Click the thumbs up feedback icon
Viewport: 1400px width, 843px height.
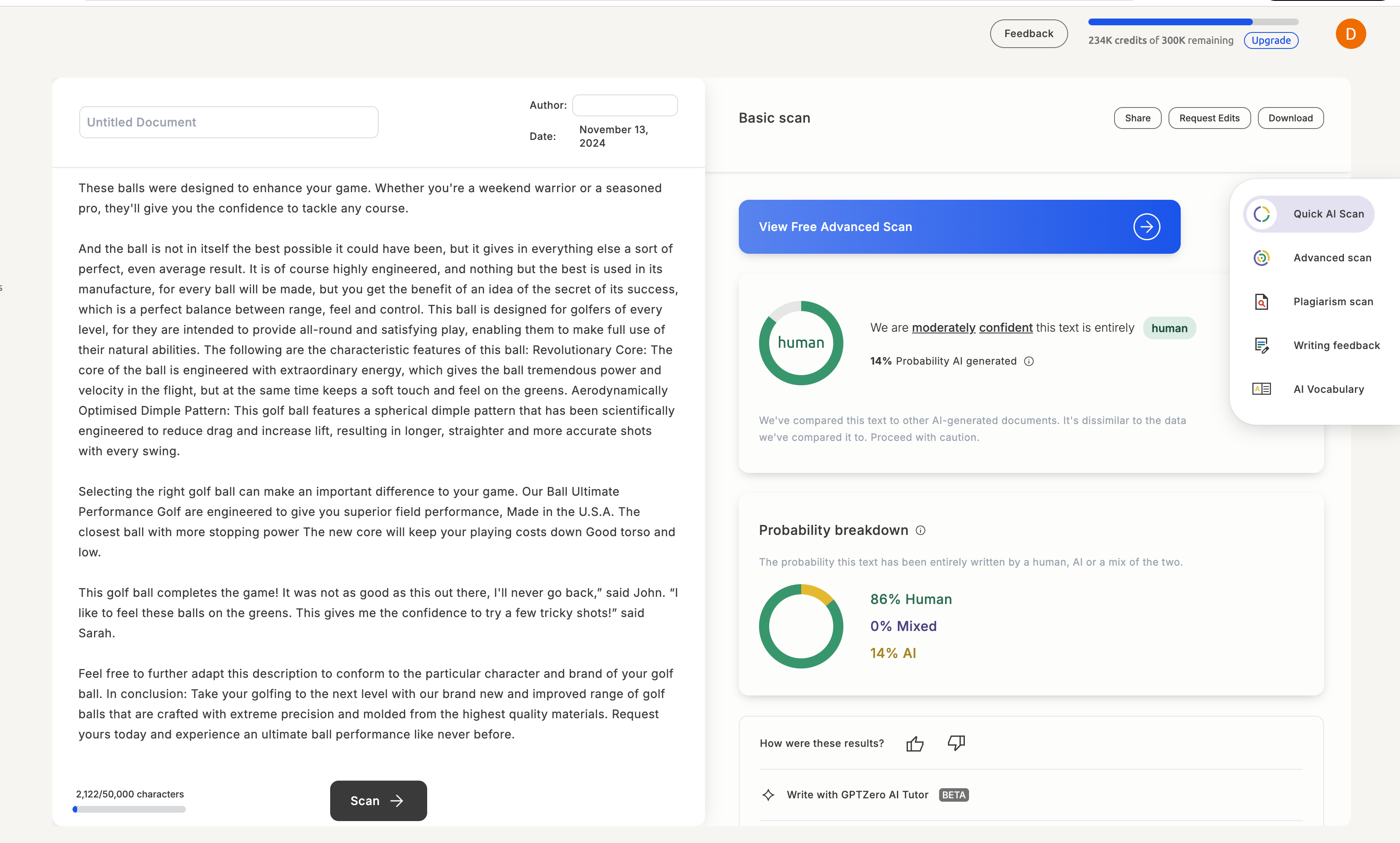coord(915,744)
